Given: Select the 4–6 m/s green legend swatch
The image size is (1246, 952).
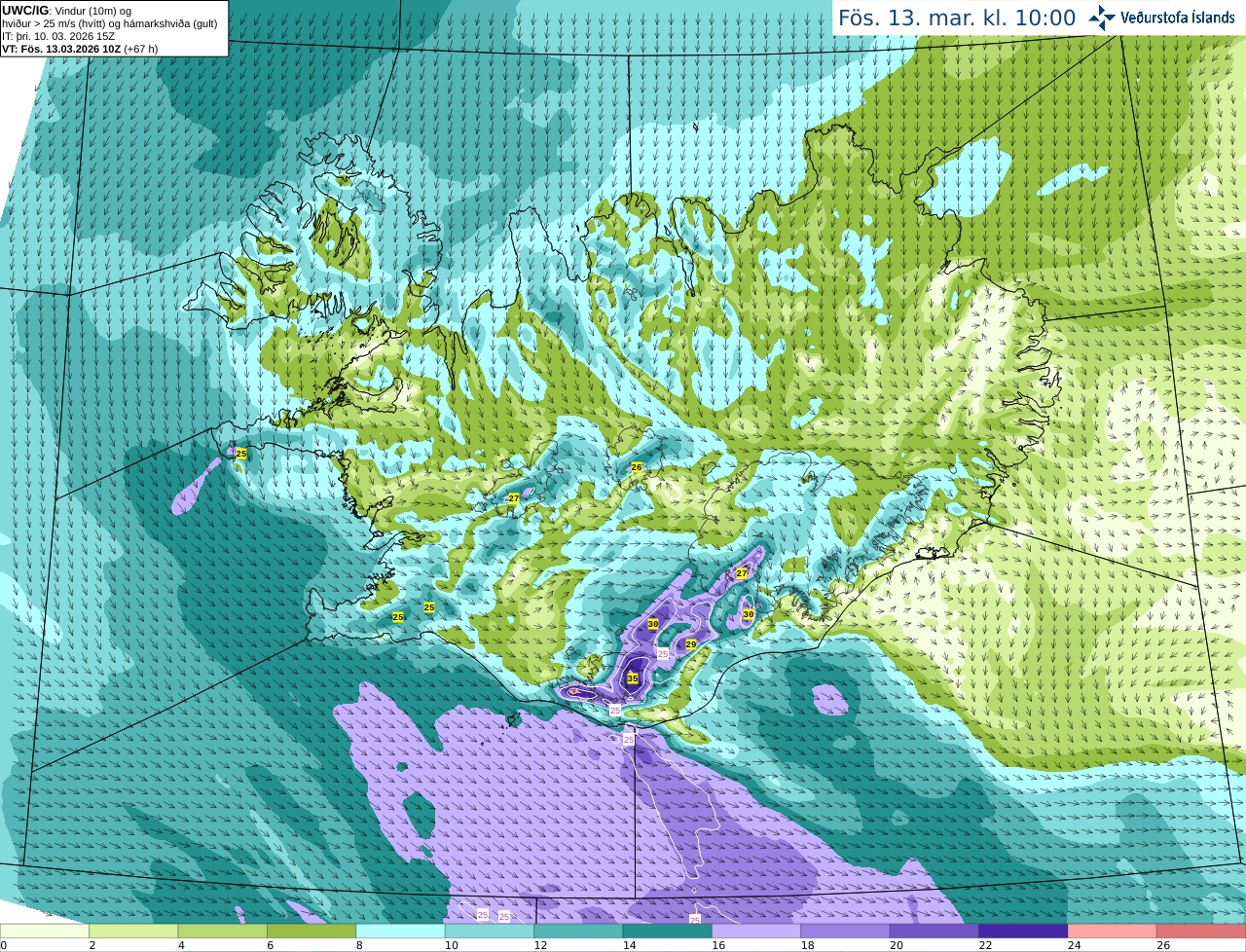Looking at the screenshot, I should click(223, 932).
